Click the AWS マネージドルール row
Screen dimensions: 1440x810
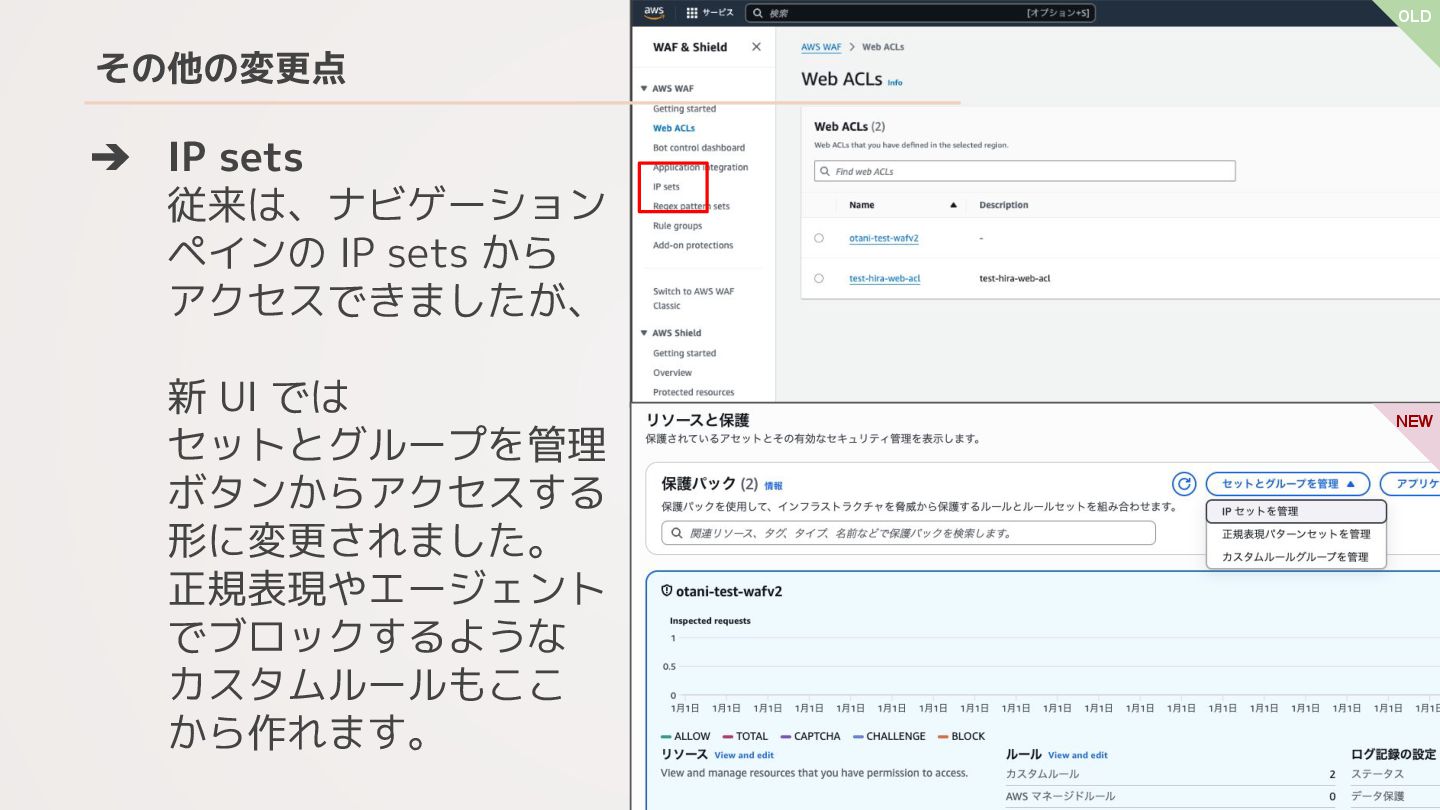1170,796
